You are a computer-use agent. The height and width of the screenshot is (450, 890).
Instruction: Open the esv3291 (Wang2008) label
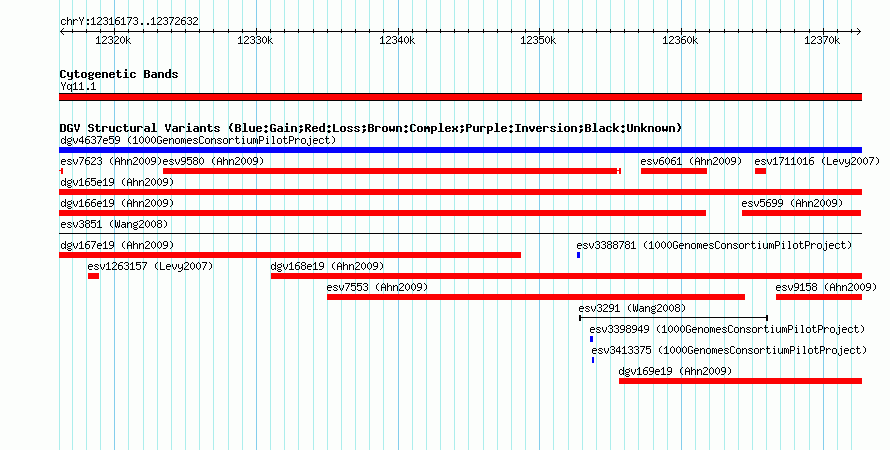(632, 308)
